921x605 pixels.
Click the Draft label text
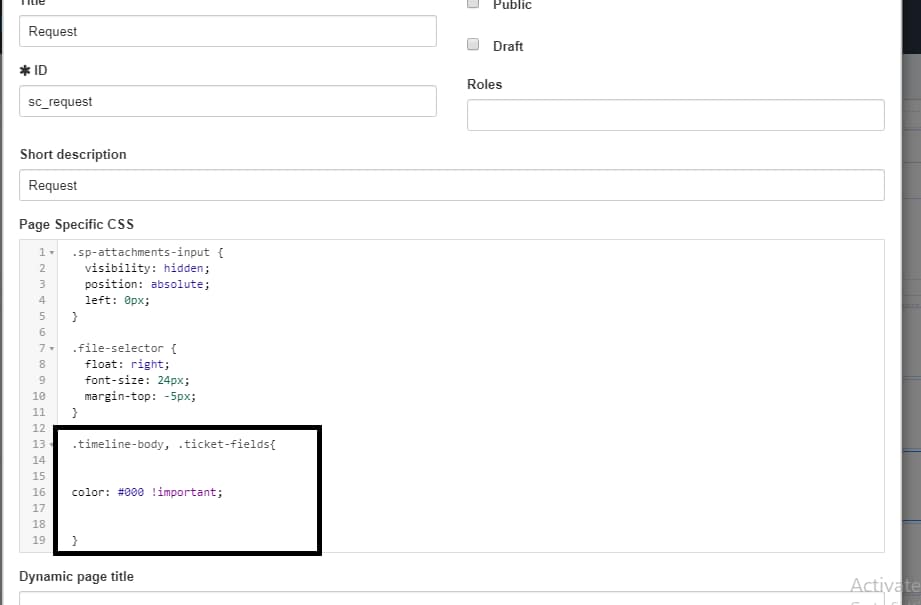[508, 46]
